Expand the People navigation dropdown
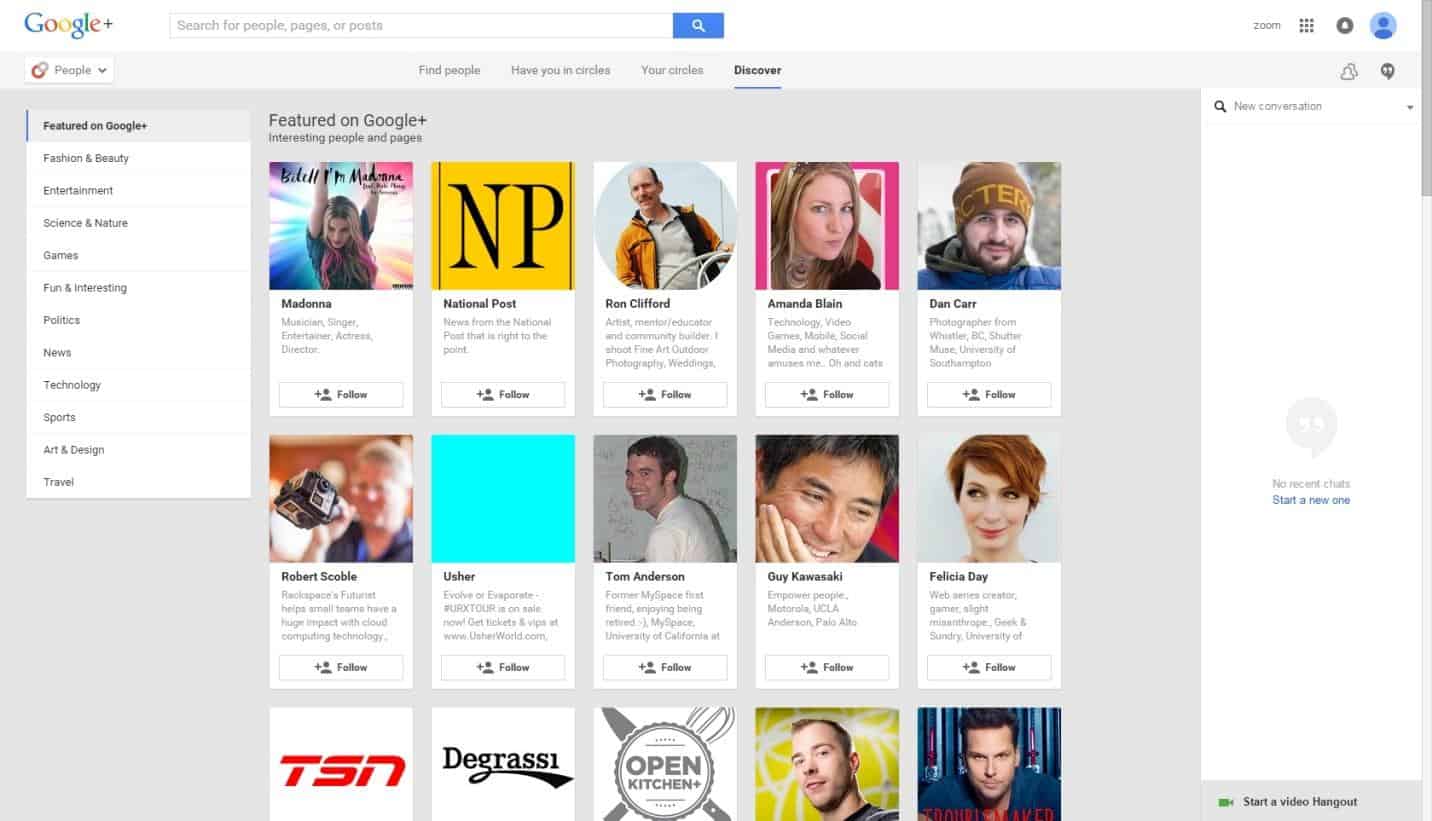The height and width of the screenshot is (821, 1432). click(69, 70)
